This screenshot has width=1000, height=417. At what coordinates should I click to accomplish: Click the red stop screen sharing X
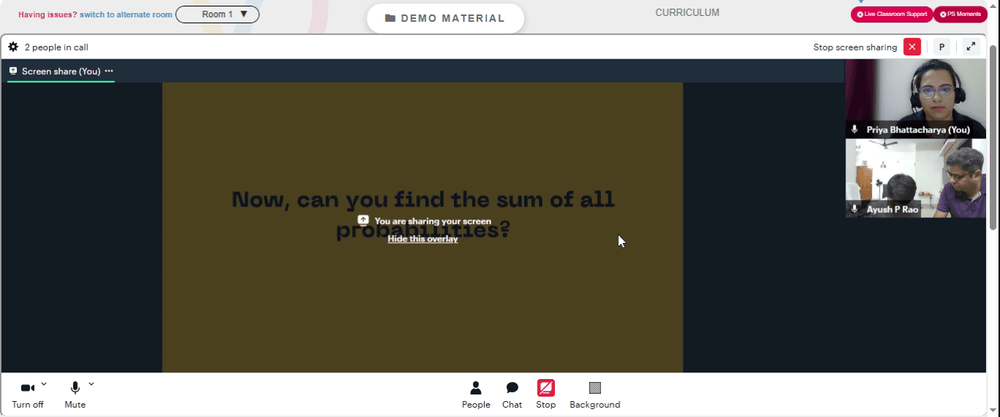click(x=912, y=47)
